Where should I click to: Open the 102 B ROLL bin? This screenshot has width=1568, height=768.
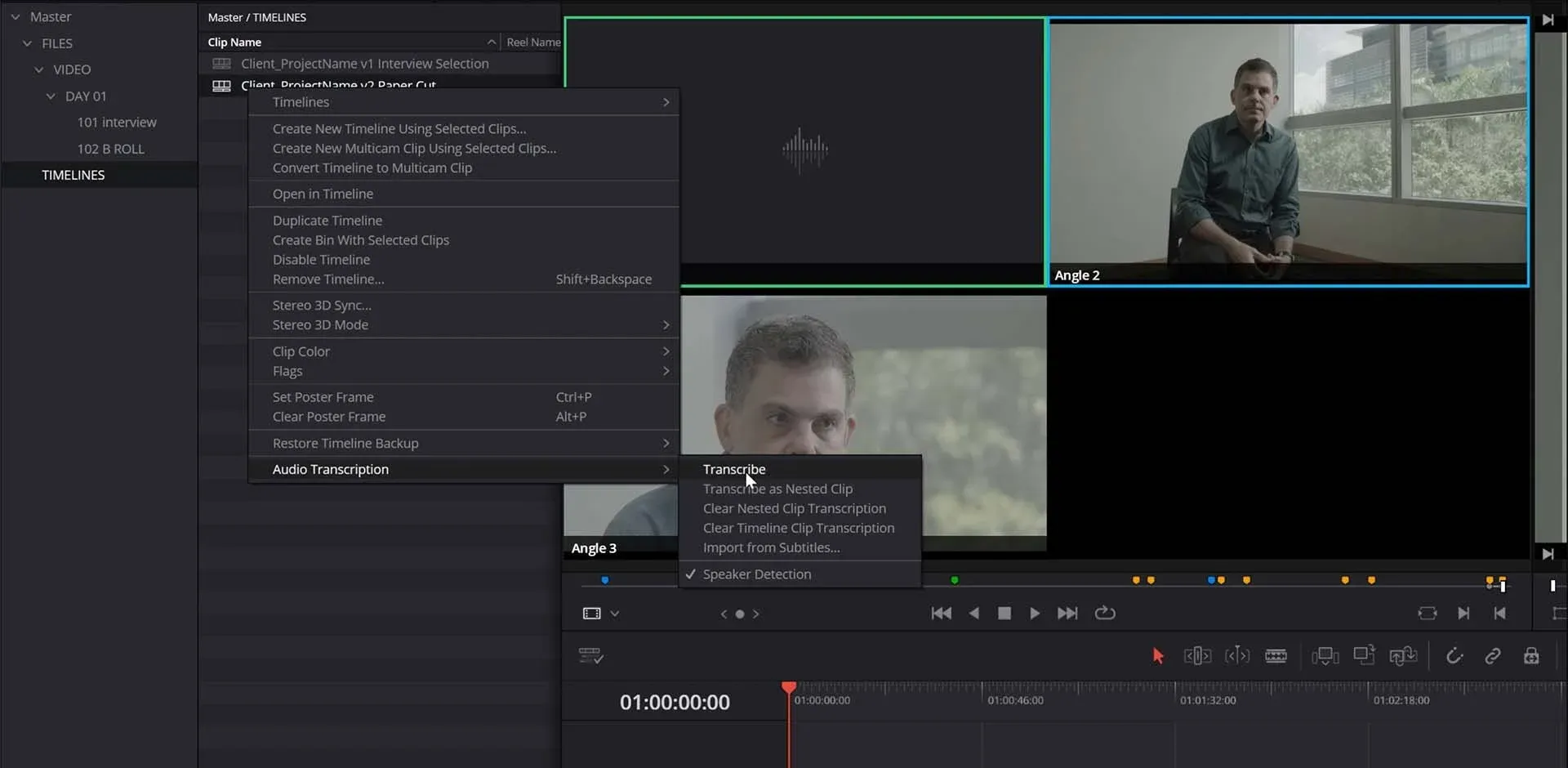(110, 149)
